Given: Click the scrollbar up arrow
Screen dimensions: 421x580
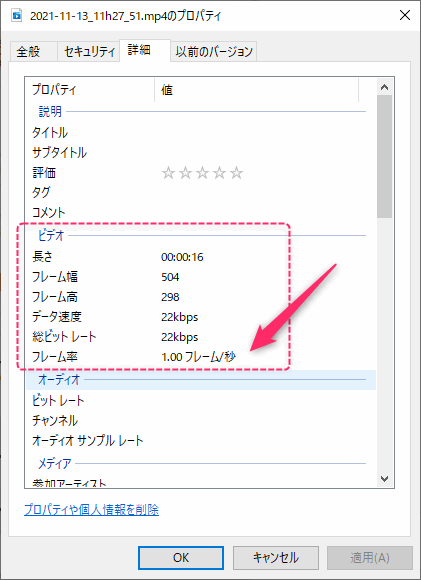Looking at the screenshot, I should click(x=384, y=87).
